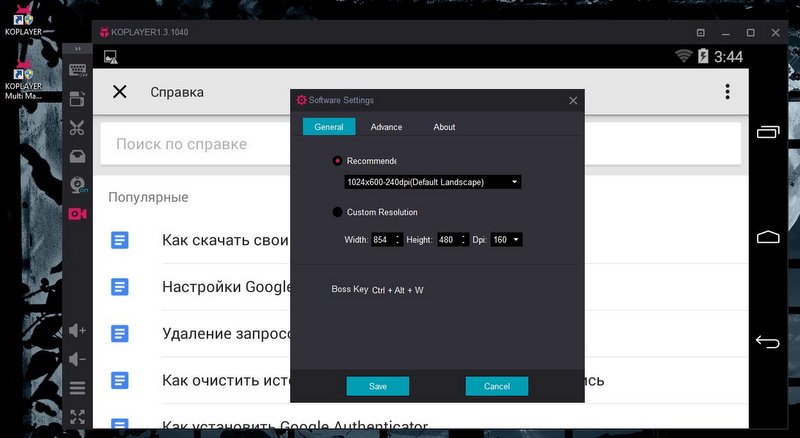Toggle the webcam icon in sidebar
Screen dimensions: 800x438
point(78,185)
